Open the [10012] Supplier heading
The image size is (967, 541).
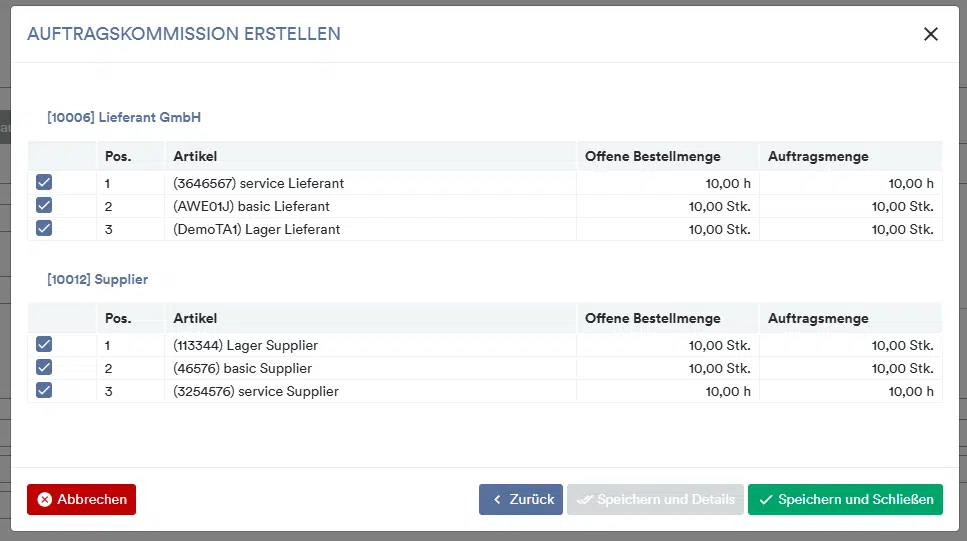pyautogui.click(x=97, y=279)
